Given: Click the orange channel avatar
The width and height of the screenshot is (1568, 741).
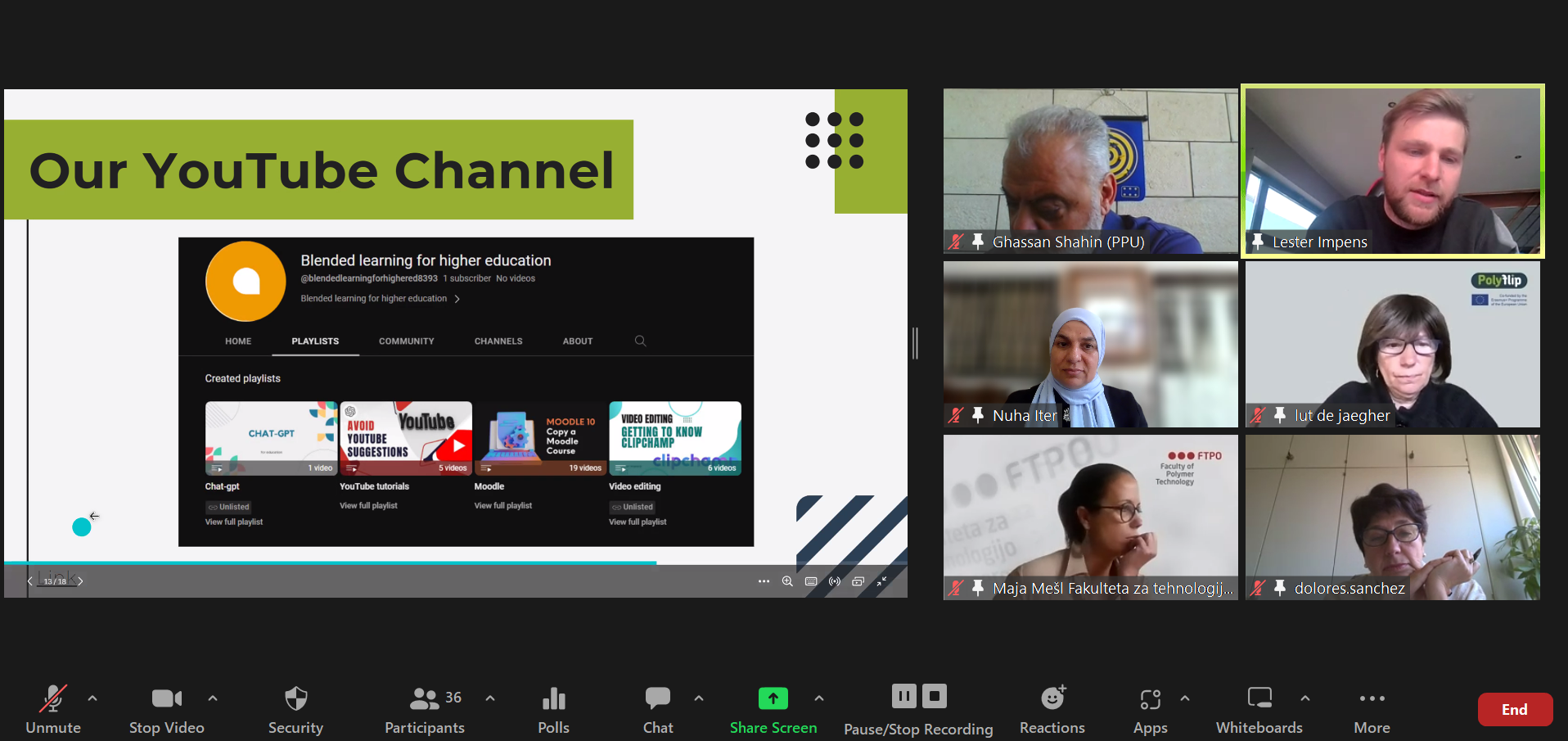Looking at the screenshot, I should coord(246,282).
